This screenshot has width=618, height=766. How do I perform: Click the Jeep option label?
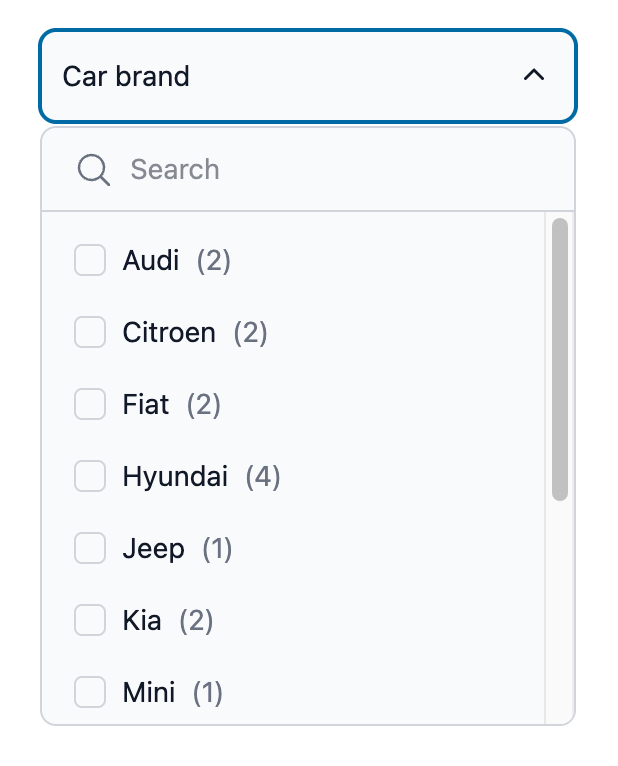click(x=153, y=549)
